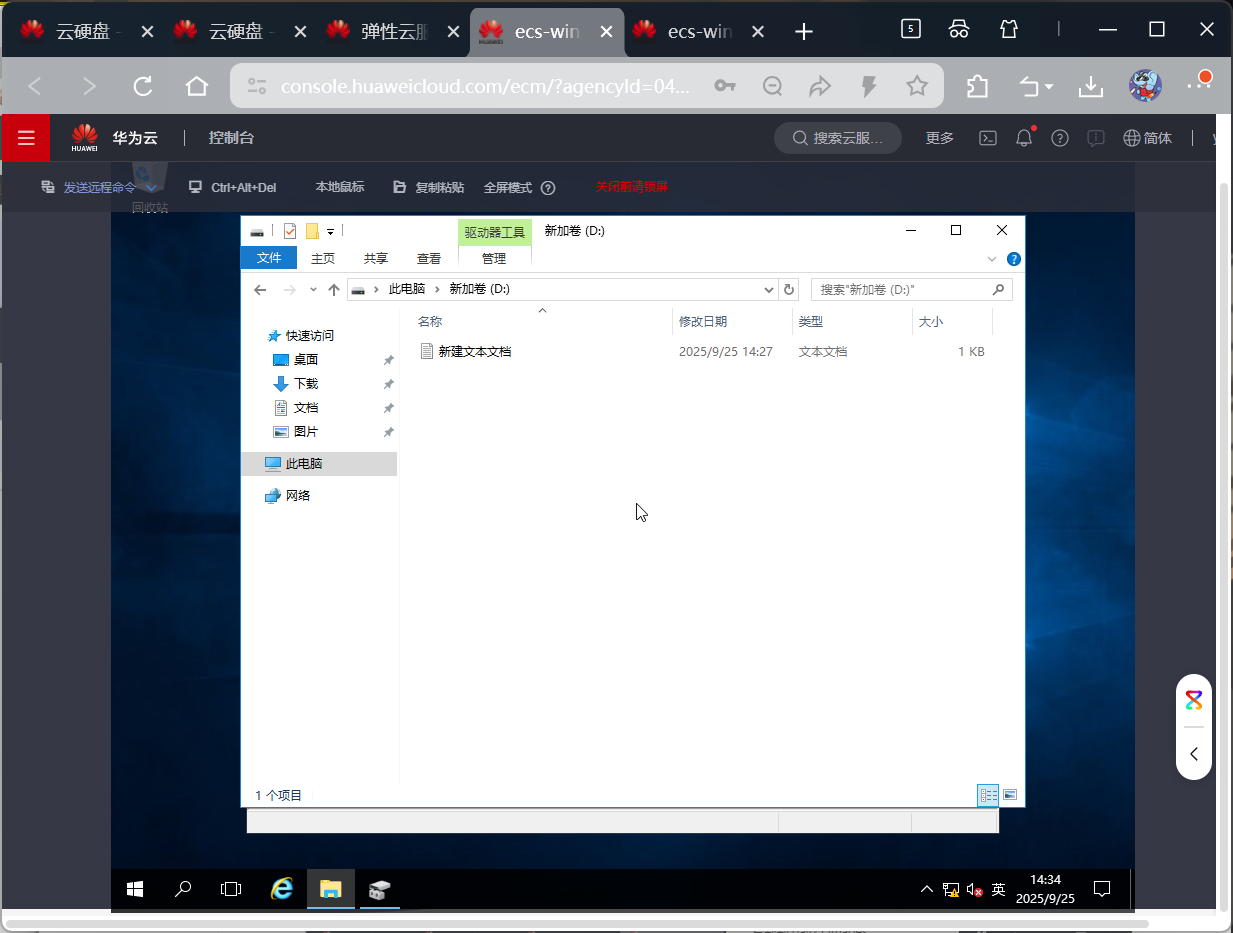Viewport: 1233px width, 933px height.
Task: Click the 全屏模式 help question mark
Action: tap(548, 187)
